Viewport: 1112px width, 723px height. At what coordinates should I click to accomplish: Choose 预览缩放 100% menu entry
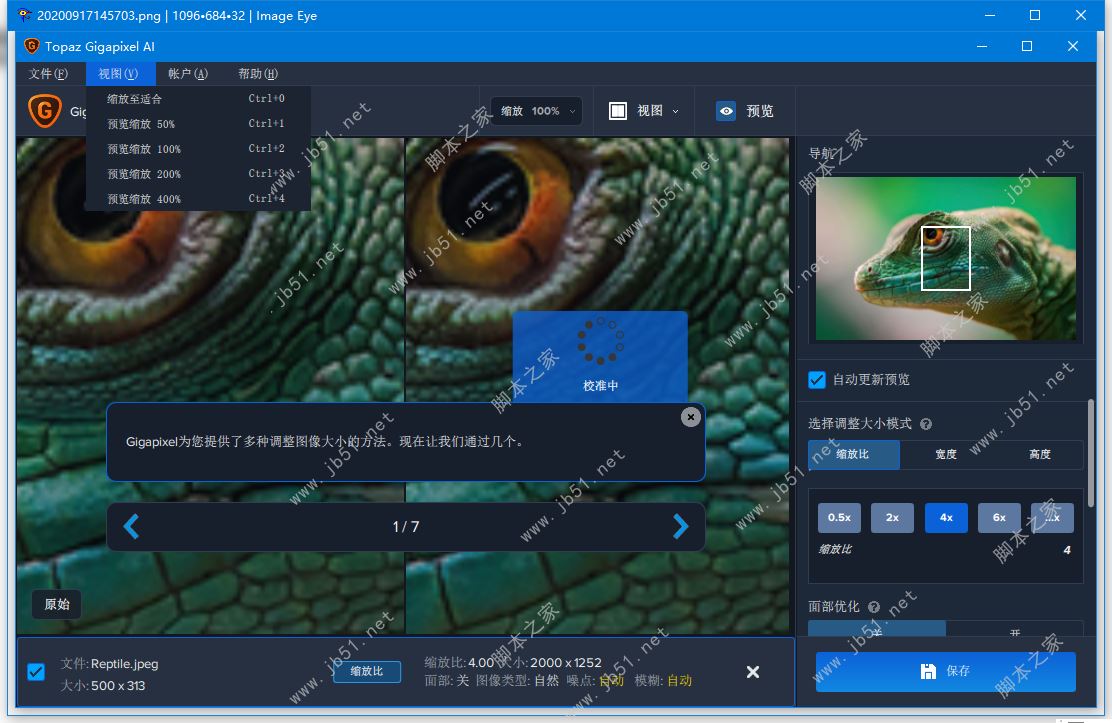pos(198,149)
